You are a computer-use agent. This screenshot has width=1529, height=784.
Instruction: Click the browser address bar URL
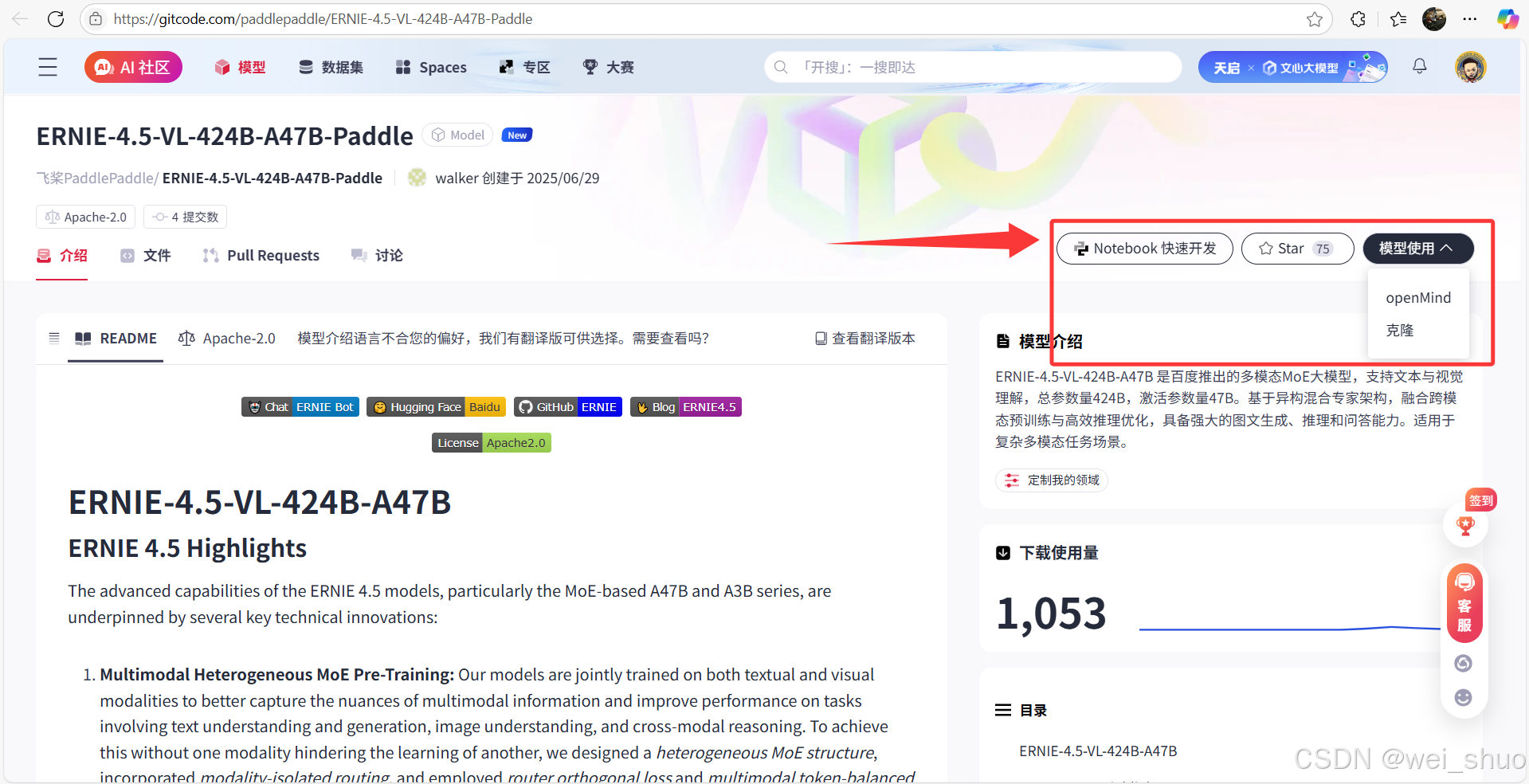[x=323, y=19]
